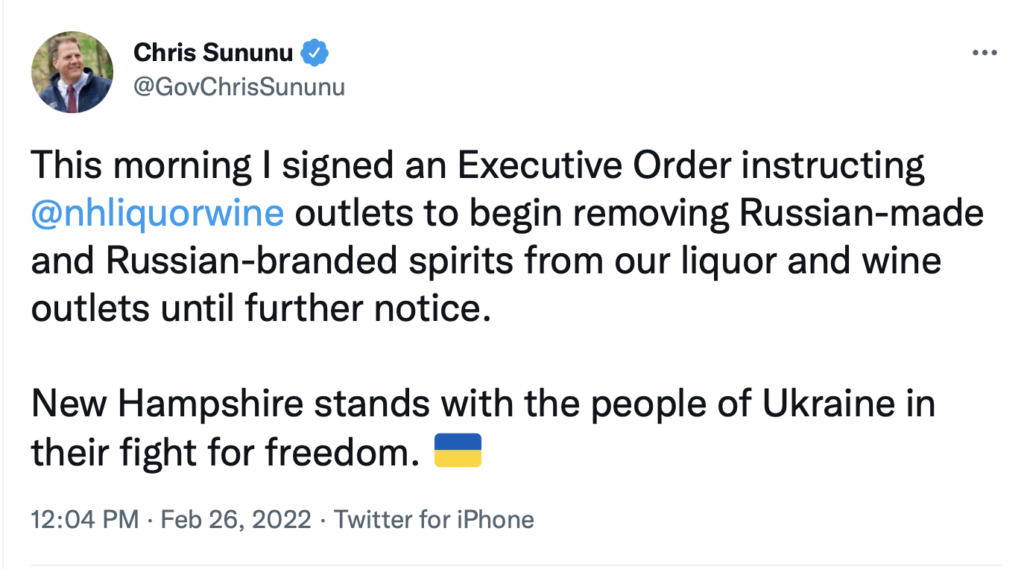Click the Ukraine flag emoji
This screenshot has width=1024, height=569.
click(457, 451)
